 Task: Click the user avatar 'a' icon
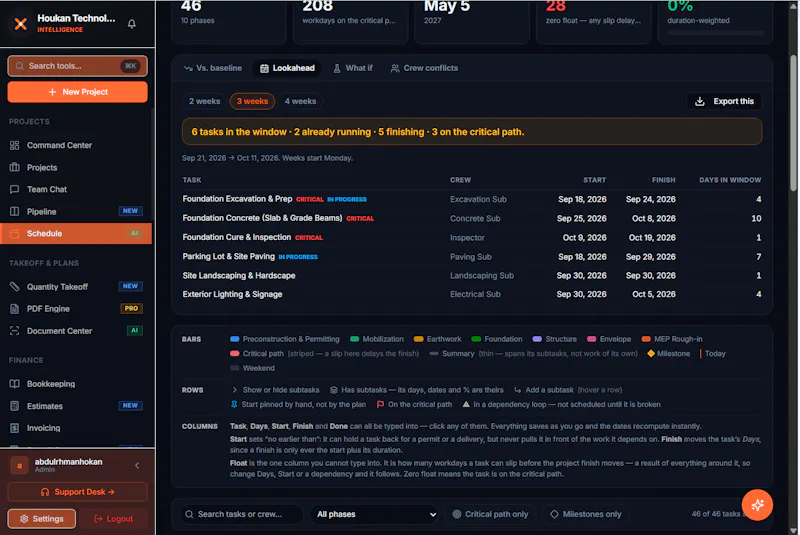click(x=19, y=465)
